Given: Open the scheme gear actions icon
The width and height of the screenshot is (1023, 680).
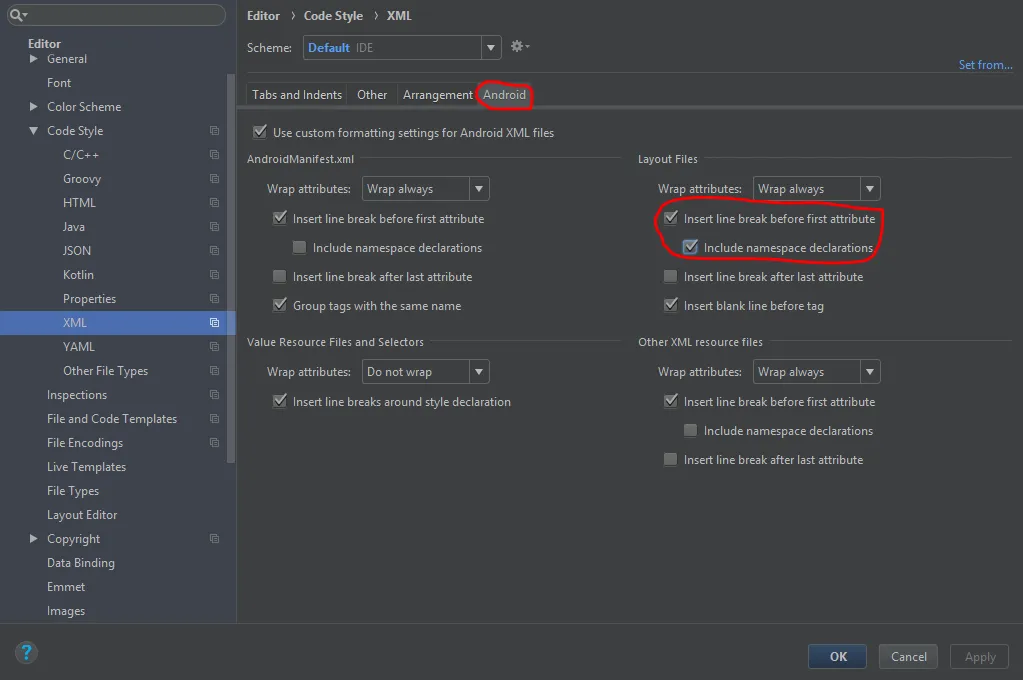Looking at the screenshot, I should point(519,46).
